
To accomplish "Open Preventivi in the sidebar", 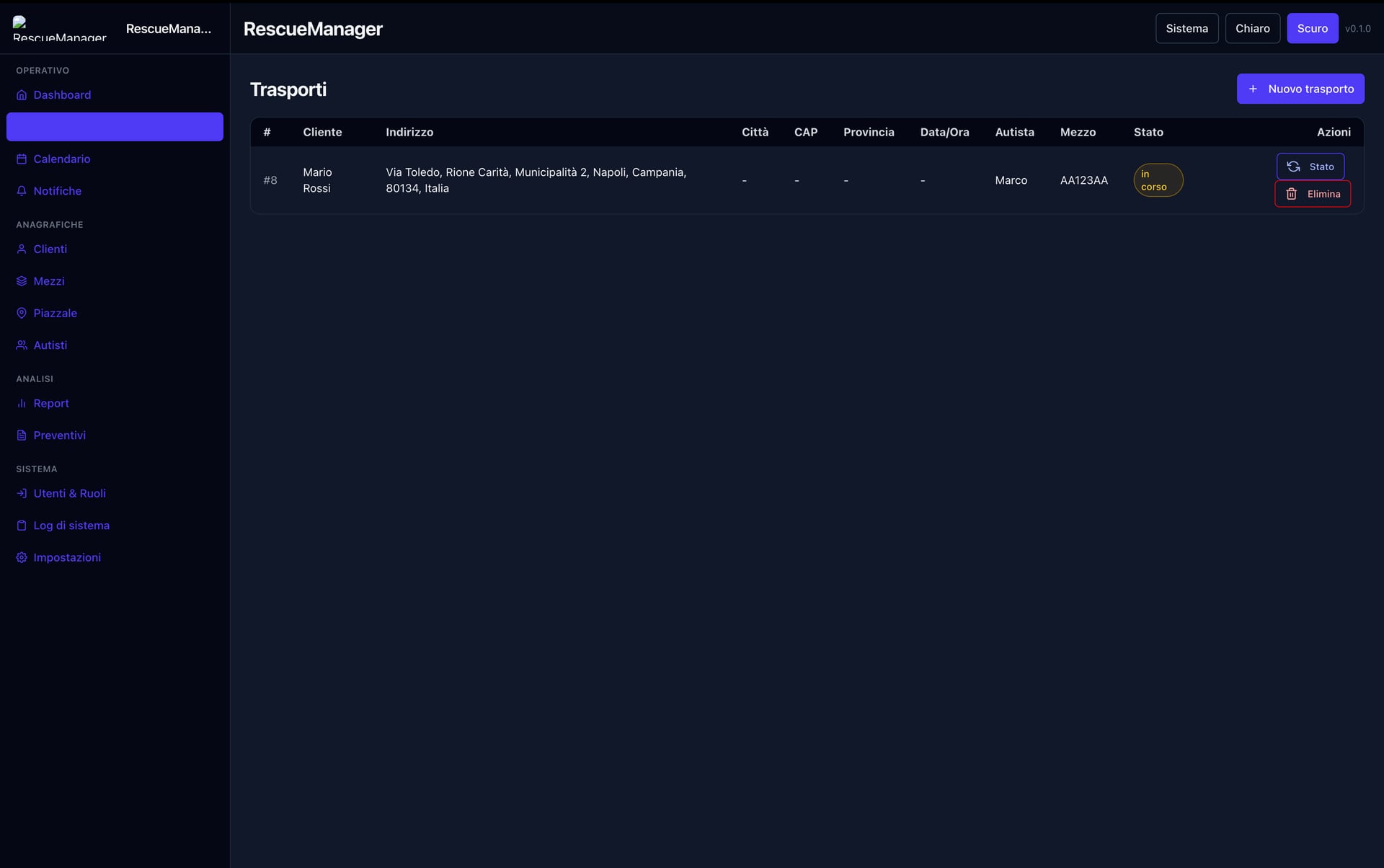I will (x=59, y=435).
